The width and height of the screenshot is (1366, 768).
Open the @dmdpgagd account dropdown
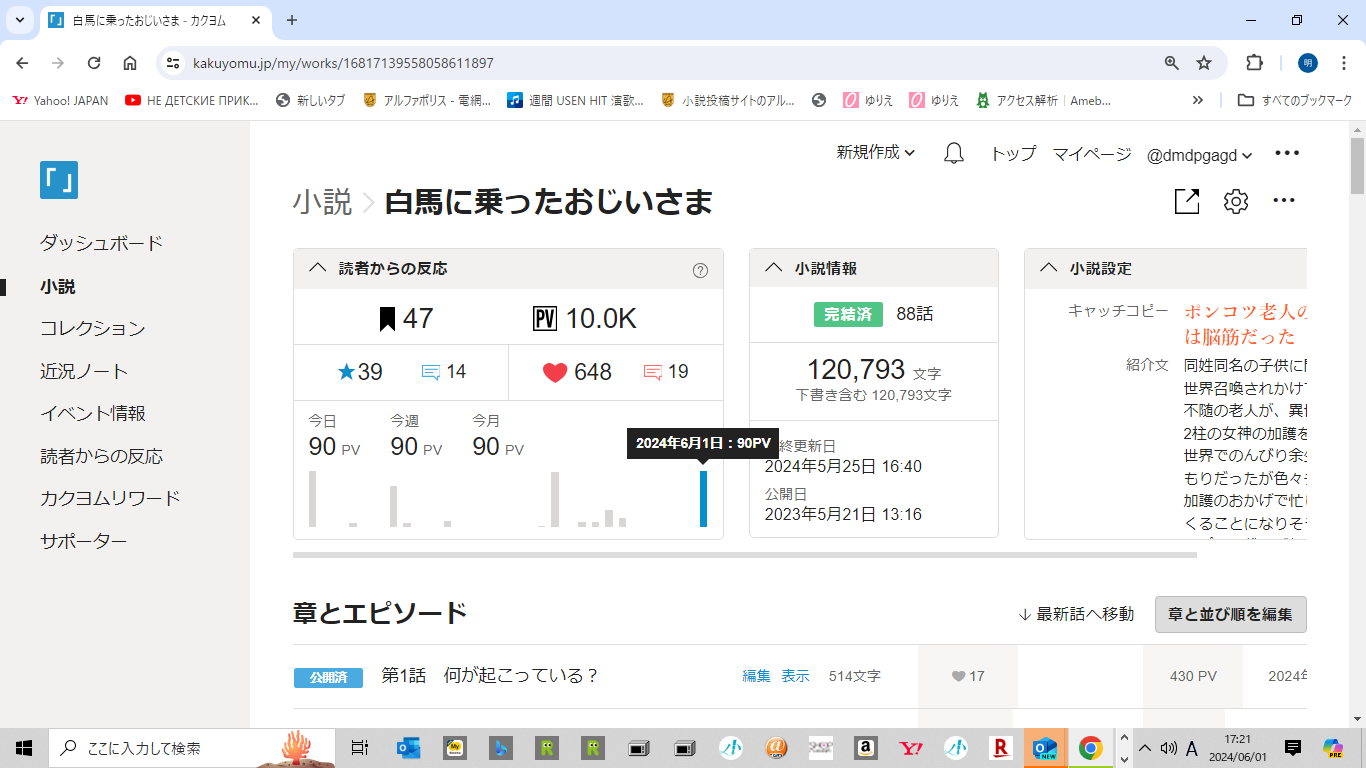[x=1199, y=155]
